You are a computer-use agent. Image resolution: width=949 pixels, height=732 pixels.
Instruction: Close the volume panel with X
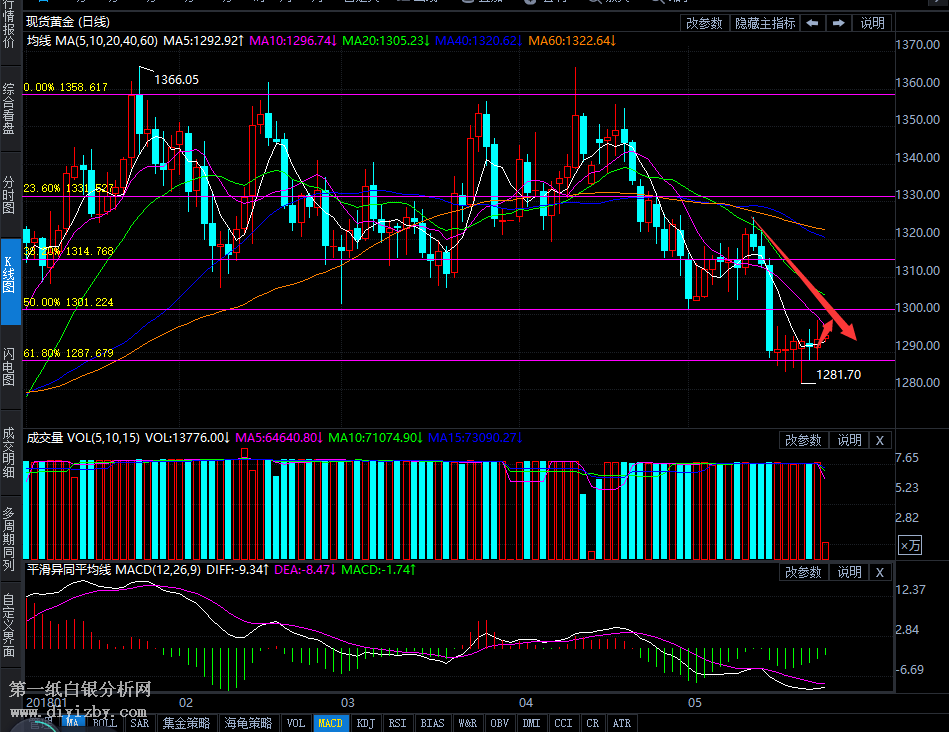pyautogui.click(x=879, y=440)
